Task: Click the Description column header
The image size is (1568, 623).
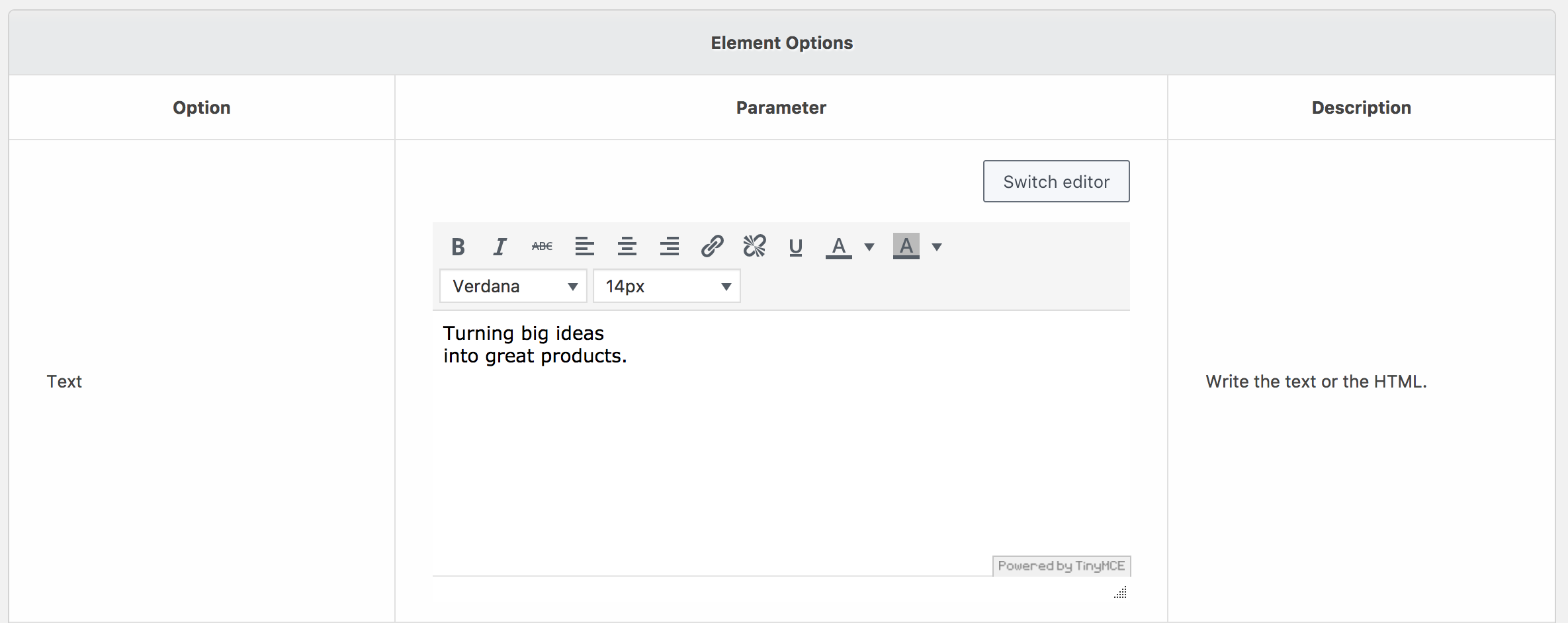Action: click(x=1362, y=108)
